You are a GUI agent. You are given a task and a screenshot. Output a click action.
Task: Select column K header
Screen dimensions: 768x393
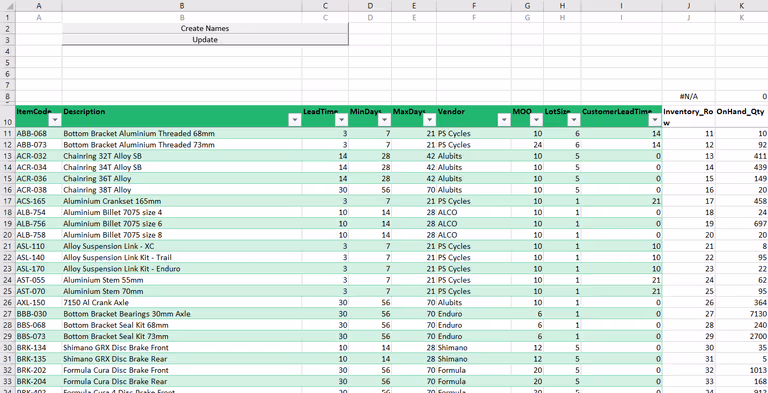pyautogui.click(x=742, y=6)
